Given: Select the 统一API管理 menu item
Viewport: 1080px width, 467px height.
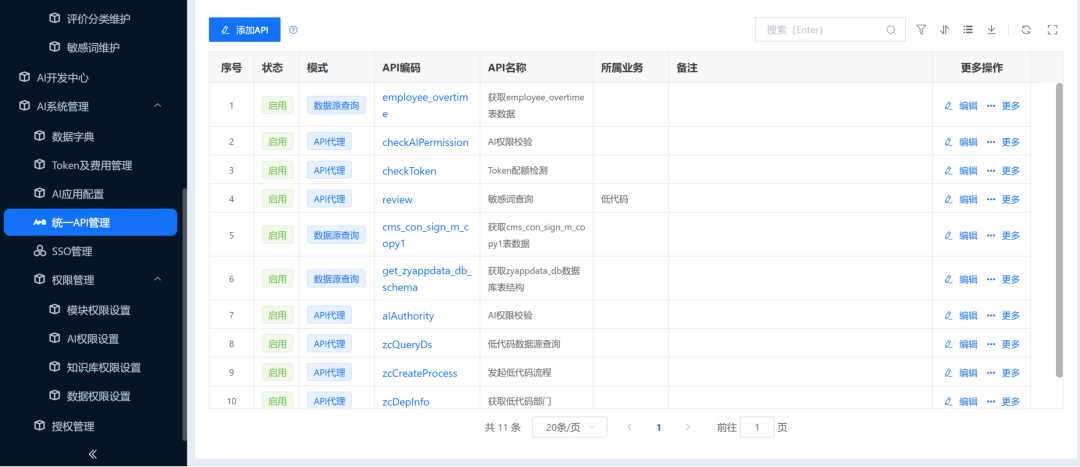Looking at the screenshot, I should (x=90, y=222).
